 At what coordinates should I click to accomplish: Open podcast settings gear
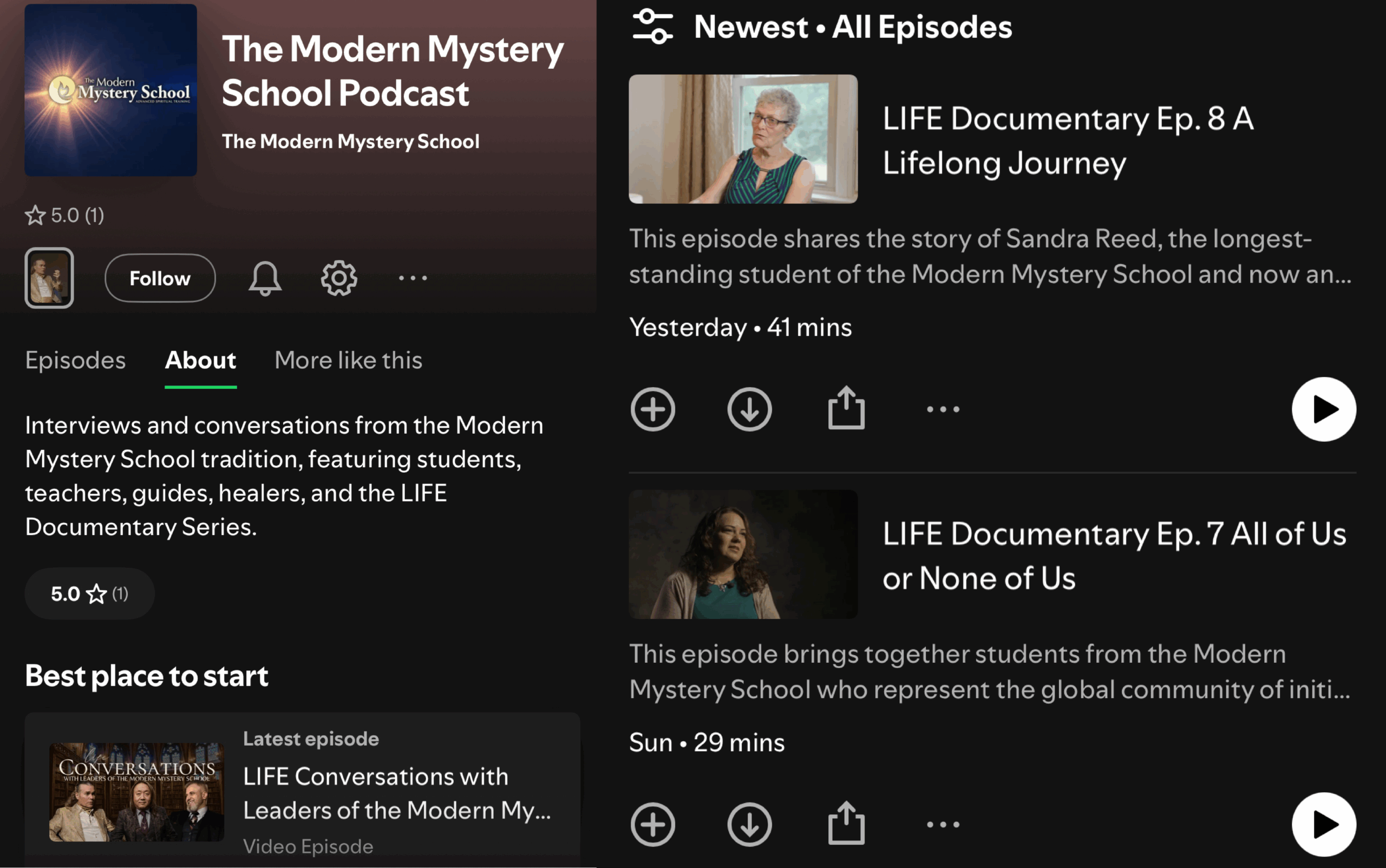point(338,278)
